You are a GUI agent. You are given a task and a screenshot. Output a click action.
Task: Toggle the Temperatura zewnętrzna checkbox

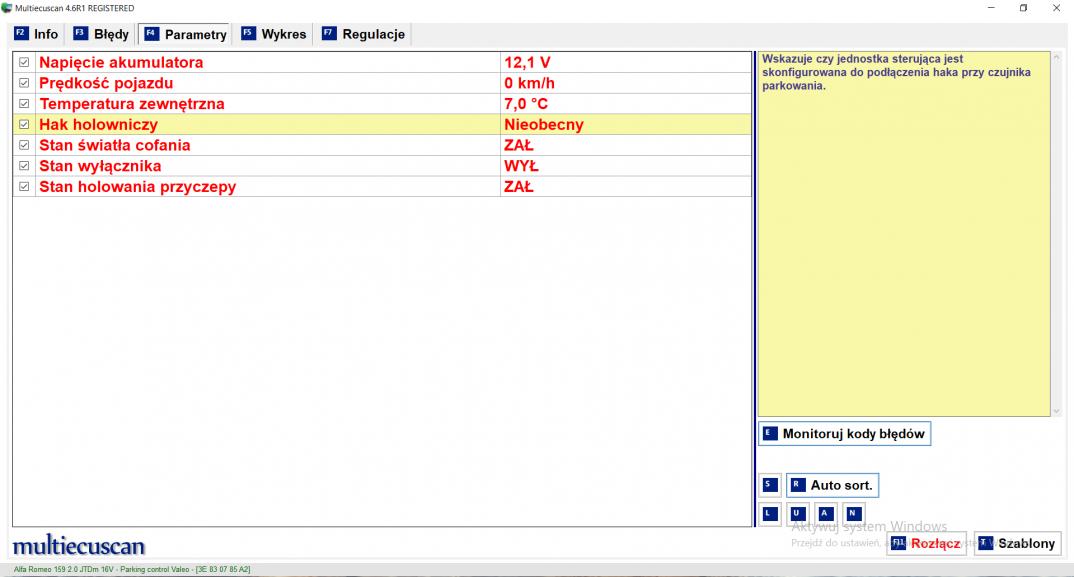24,103
